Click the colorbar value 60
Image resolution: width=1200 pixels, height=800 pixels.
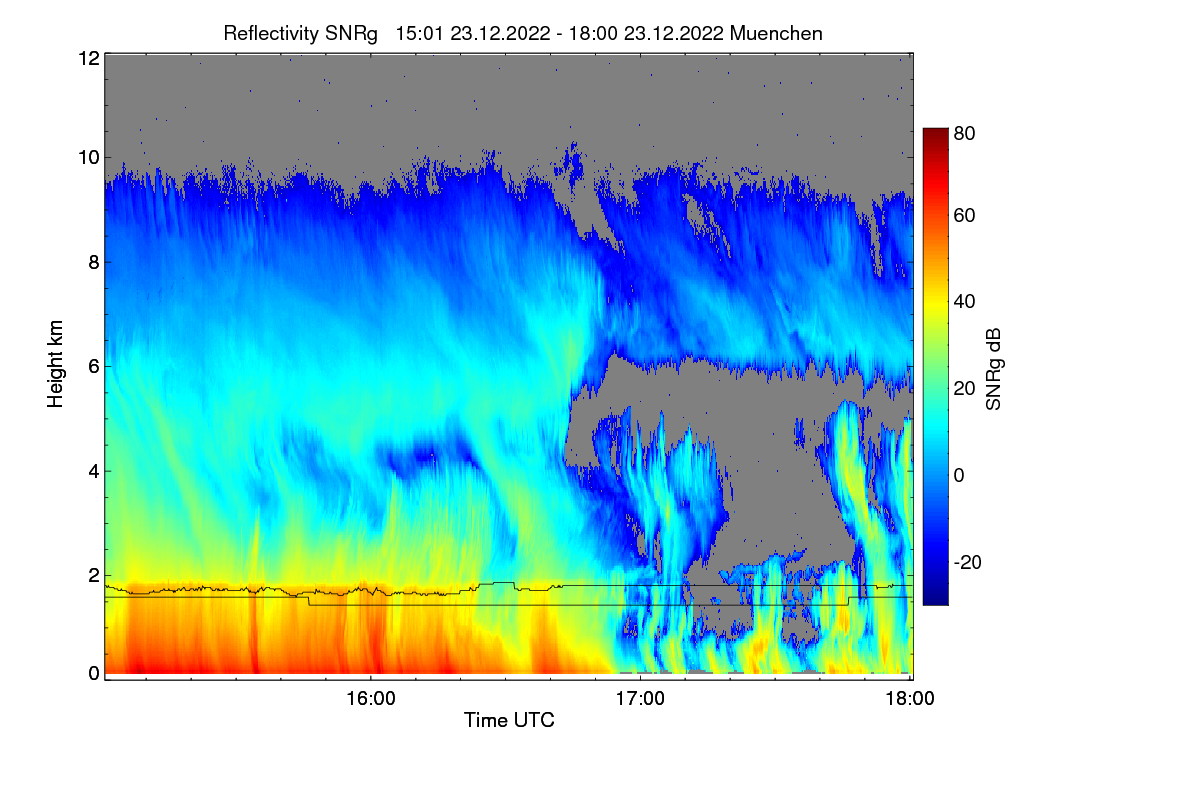coord(965,216)
